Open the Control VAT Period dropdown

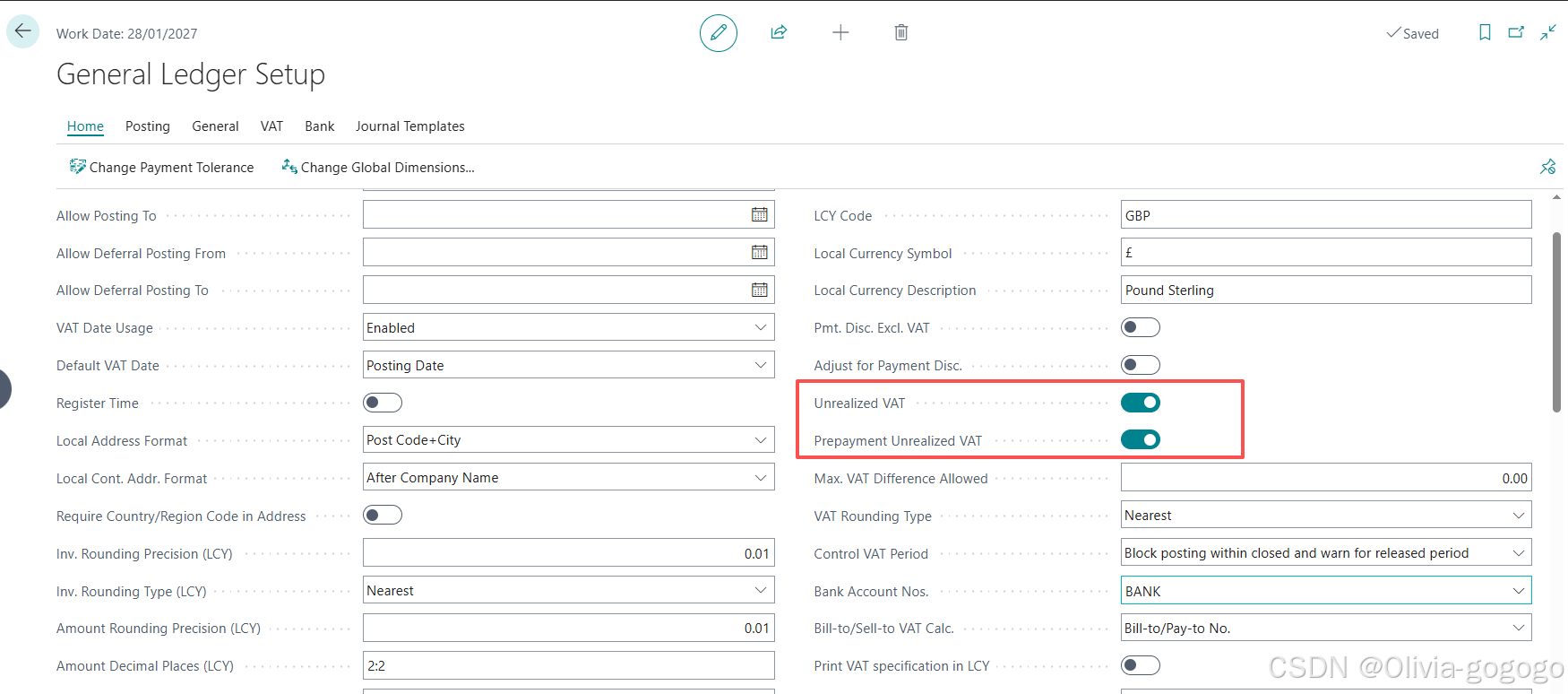(x=1519, y=553)
